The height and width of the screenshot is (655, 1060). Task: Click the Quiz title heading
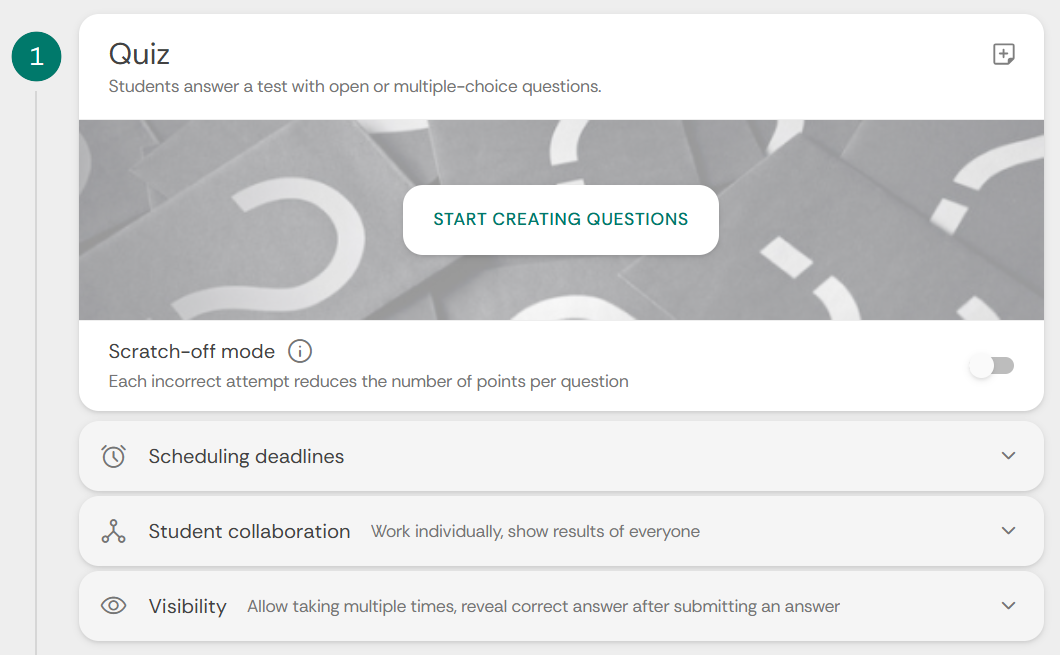coord(139,53)
